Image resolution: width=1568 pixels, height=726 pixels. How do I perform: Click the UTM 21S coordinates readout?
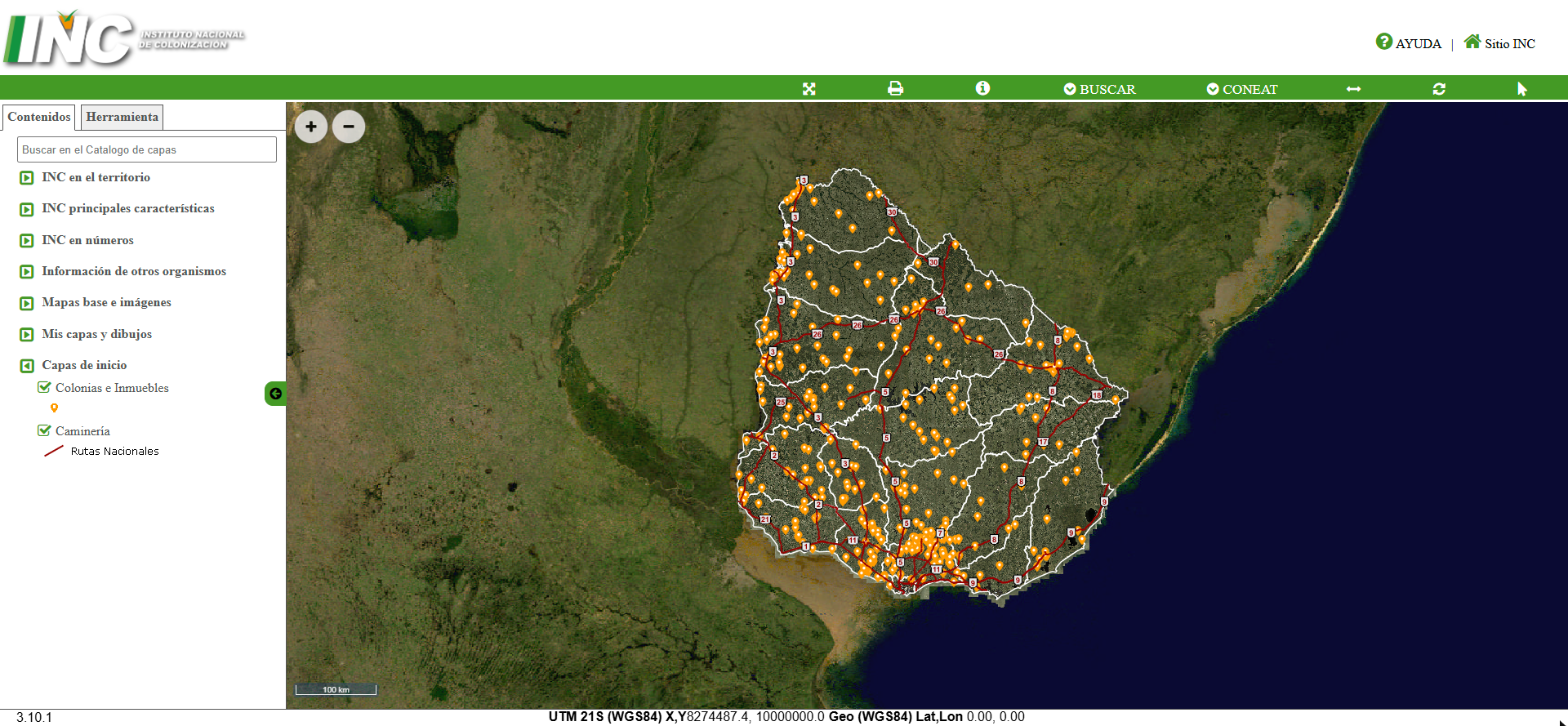tap(686, 717)
